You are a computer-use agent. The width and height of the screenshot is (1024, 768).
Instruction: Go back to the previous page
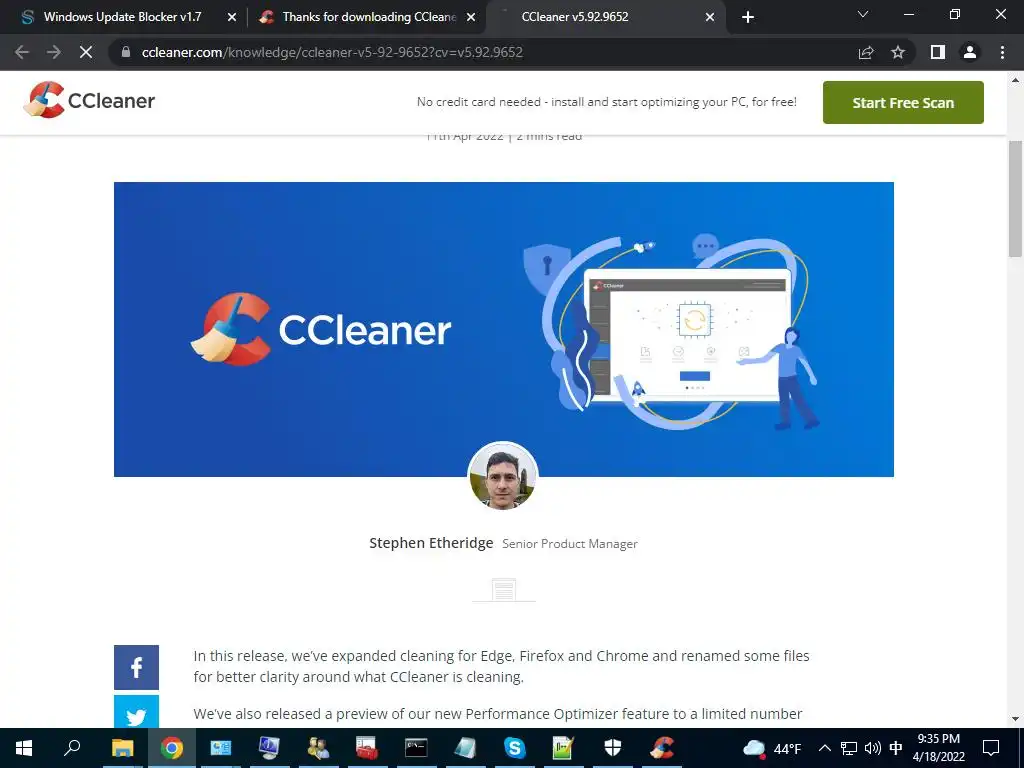tap(22, 52)
